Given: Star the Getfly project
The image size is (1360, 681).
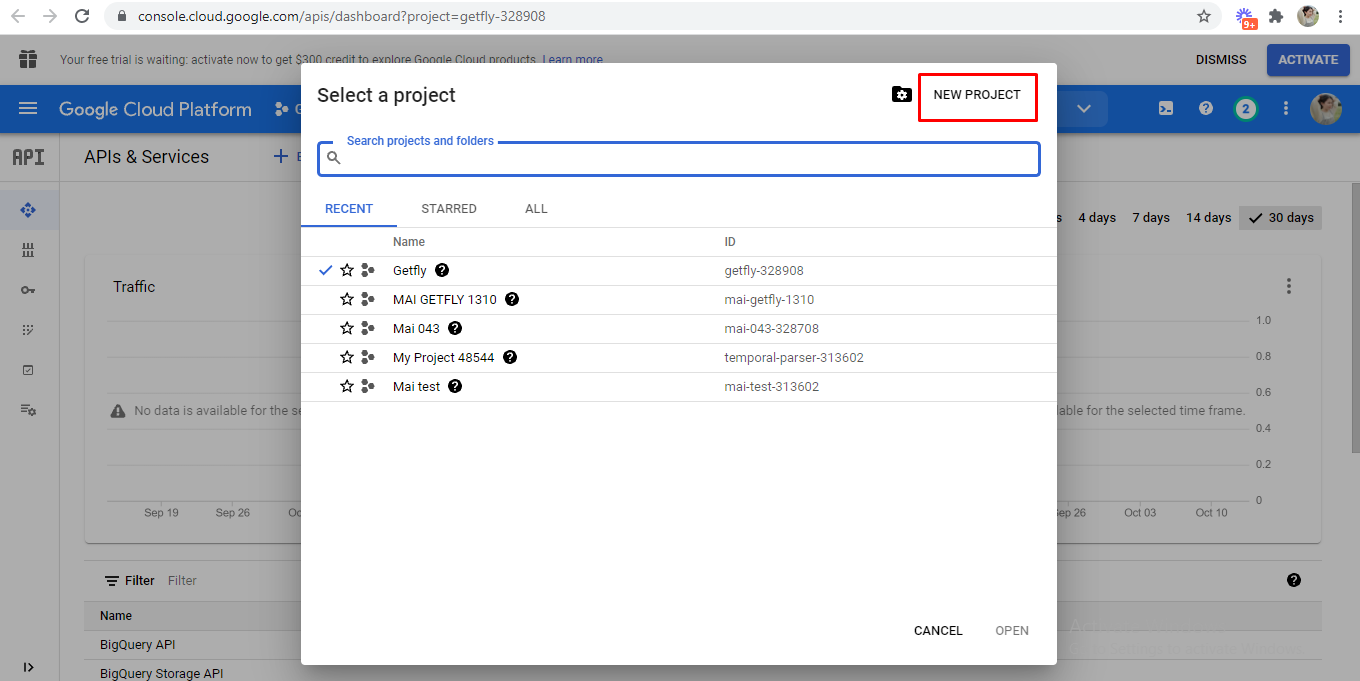Looking at the screenshot, I should [x=347, y=270].
